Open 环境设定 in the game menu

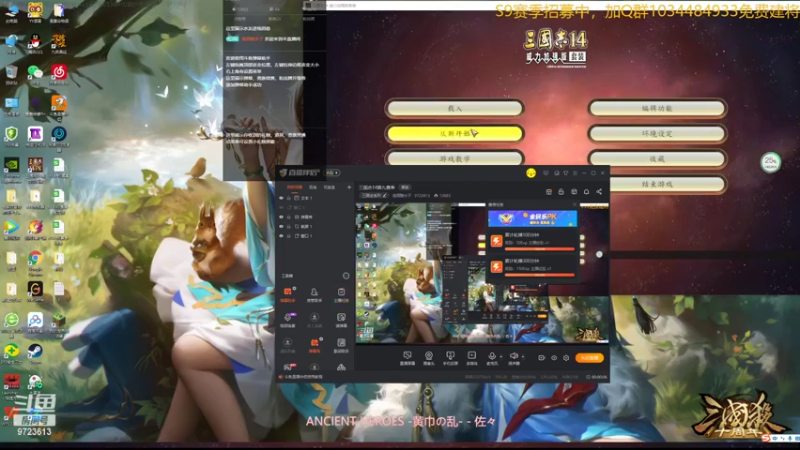click(657, 133)
